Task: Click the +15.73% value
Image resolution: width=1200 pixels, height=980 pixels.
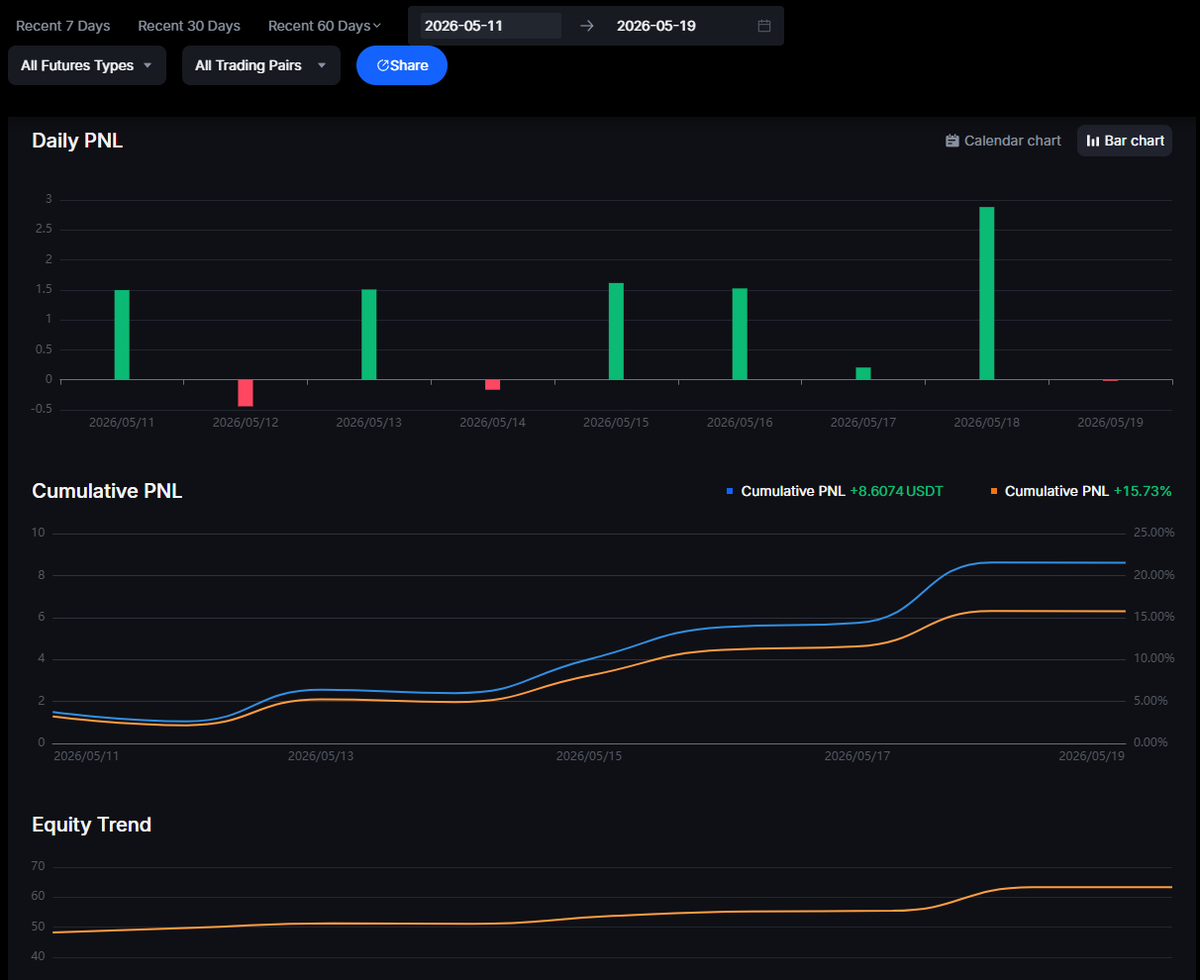Action: coord(1142,491)
